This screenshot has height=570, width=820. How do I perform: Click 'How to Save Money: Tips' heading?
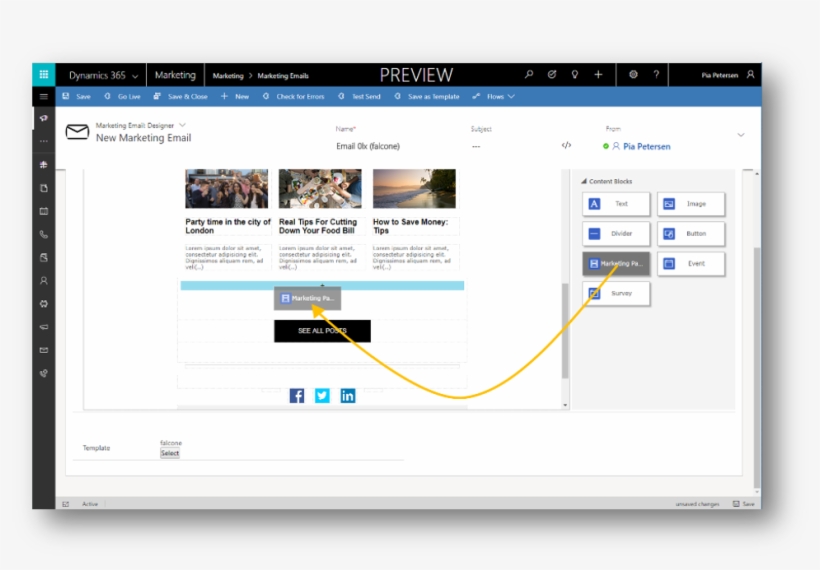coord(411,226)
